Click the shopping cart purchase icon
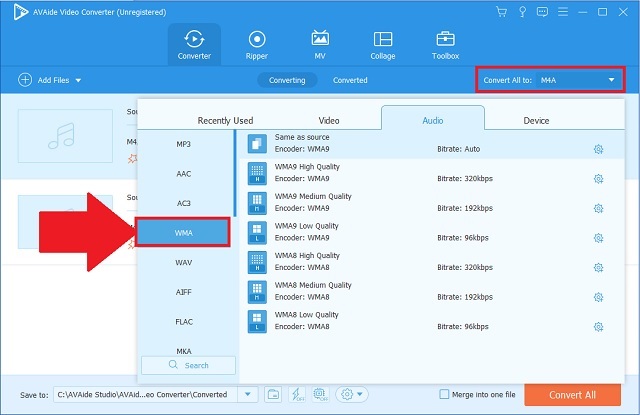This screenshot has height=415, width=640. (501, 12)
